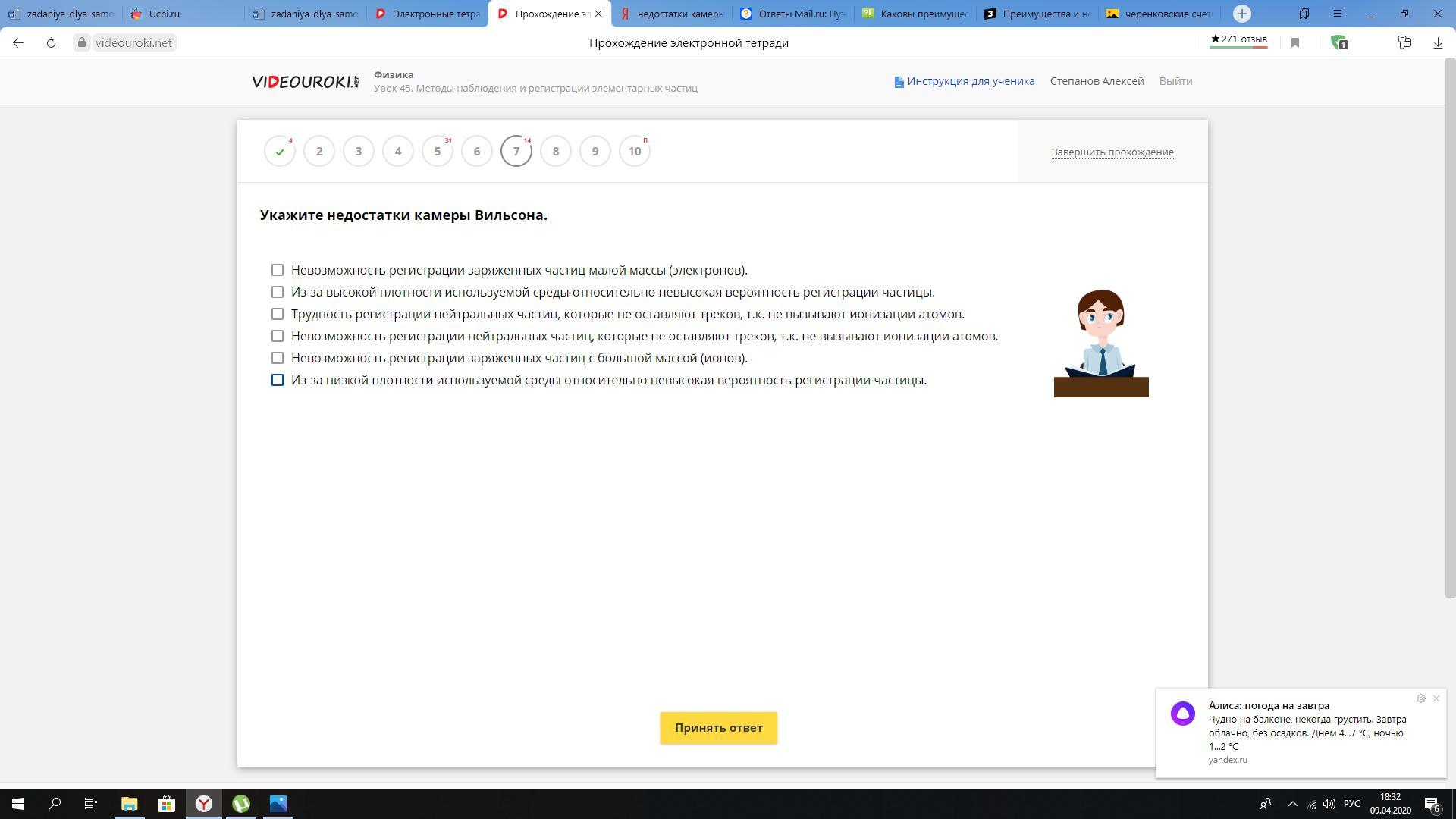Expand hidden system tray icons
This screenshot has width=1456, height=819.
tap(1293, 804)
